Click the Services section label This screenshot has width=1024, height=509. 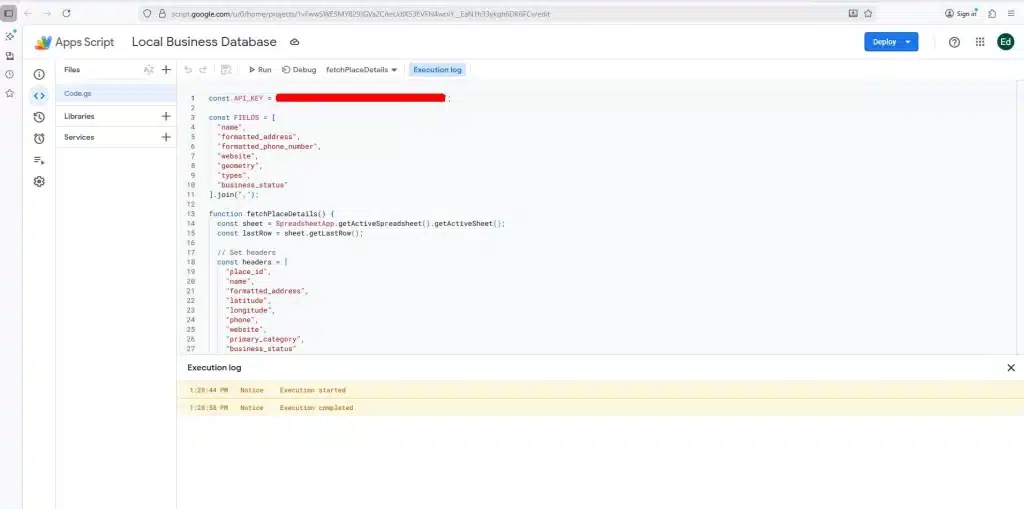(79, 137)
